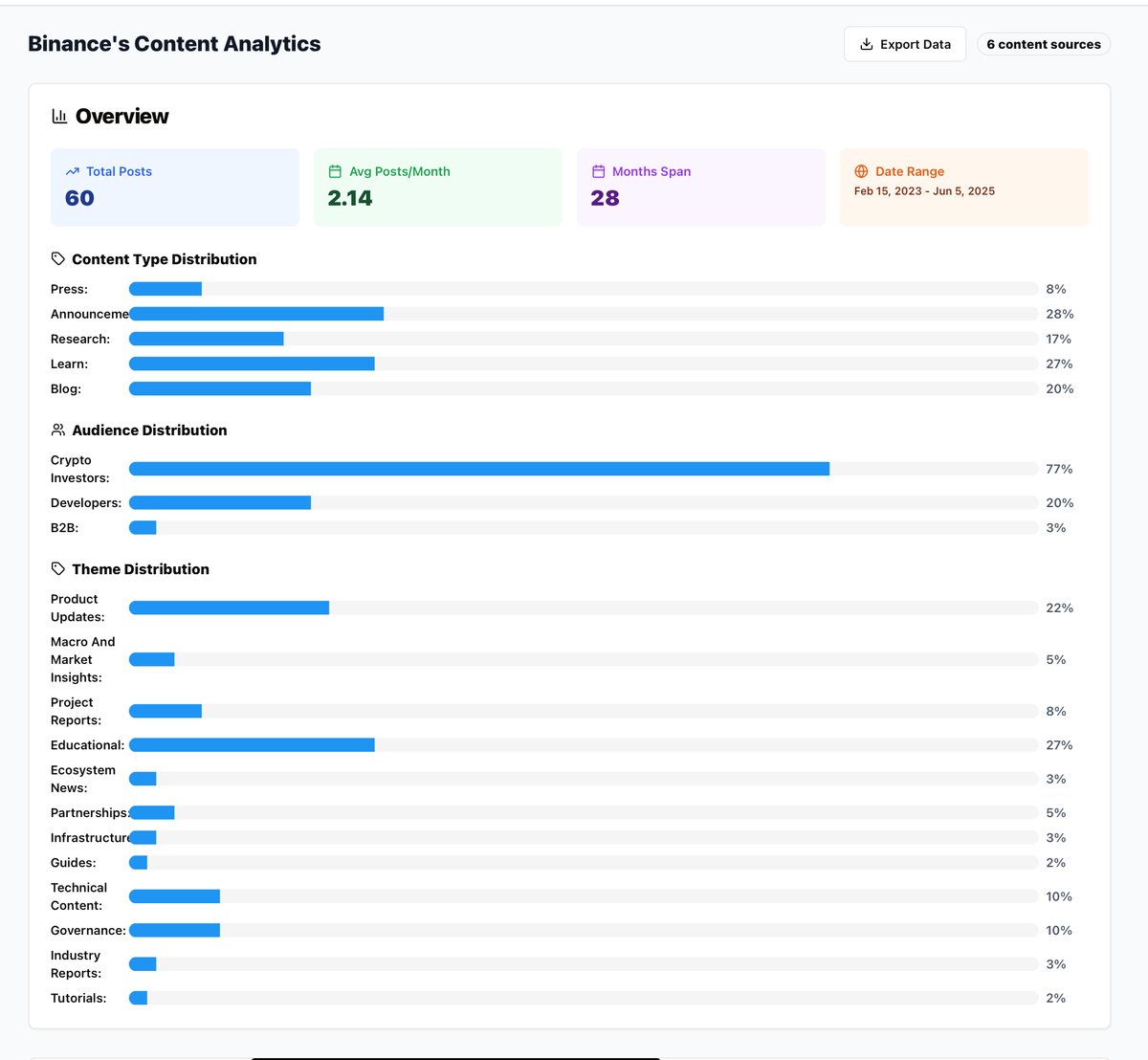The height and width of the screenshot is (1060, 1148).
Task: Click the Avg Posts/Month value 2.14
Action: coord(350,198)
